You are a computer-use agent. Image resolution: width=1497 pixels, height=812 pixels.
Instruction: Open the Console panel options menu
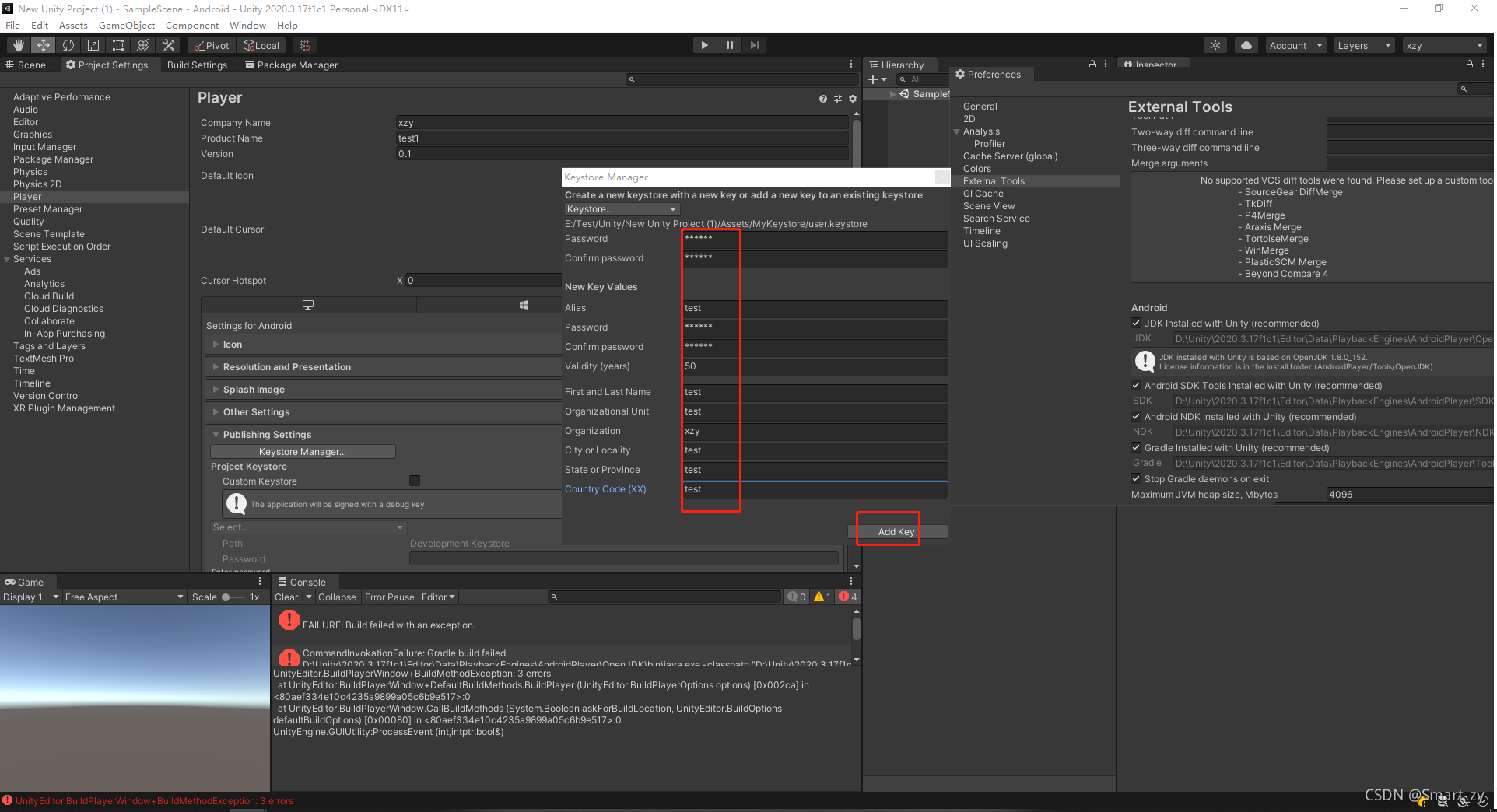pos(851,581)
